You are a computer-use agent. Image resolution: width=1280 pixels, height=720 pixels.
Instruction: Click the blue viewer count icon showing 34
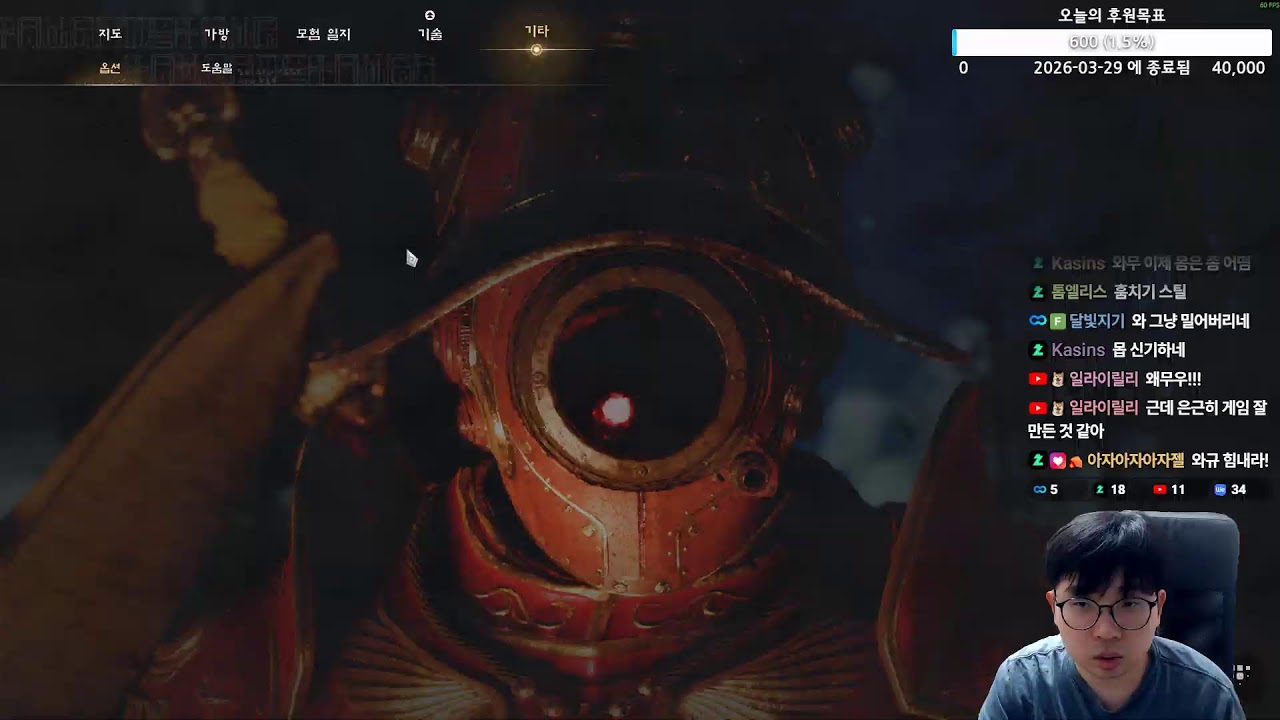click(1220, 489)
